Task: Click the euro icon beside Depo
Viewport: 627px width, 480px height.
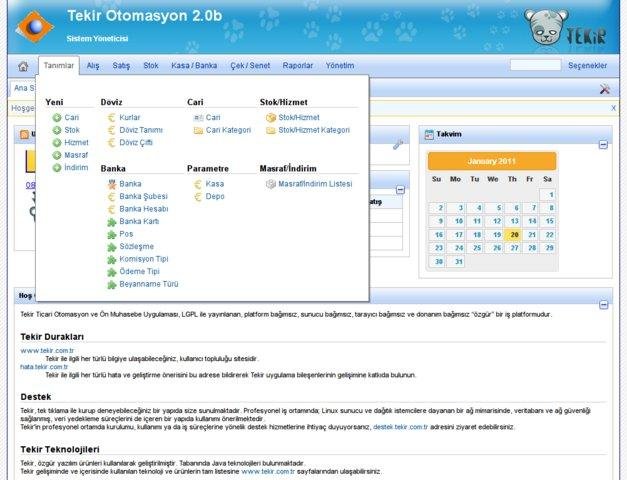Action: pos(198,196)
